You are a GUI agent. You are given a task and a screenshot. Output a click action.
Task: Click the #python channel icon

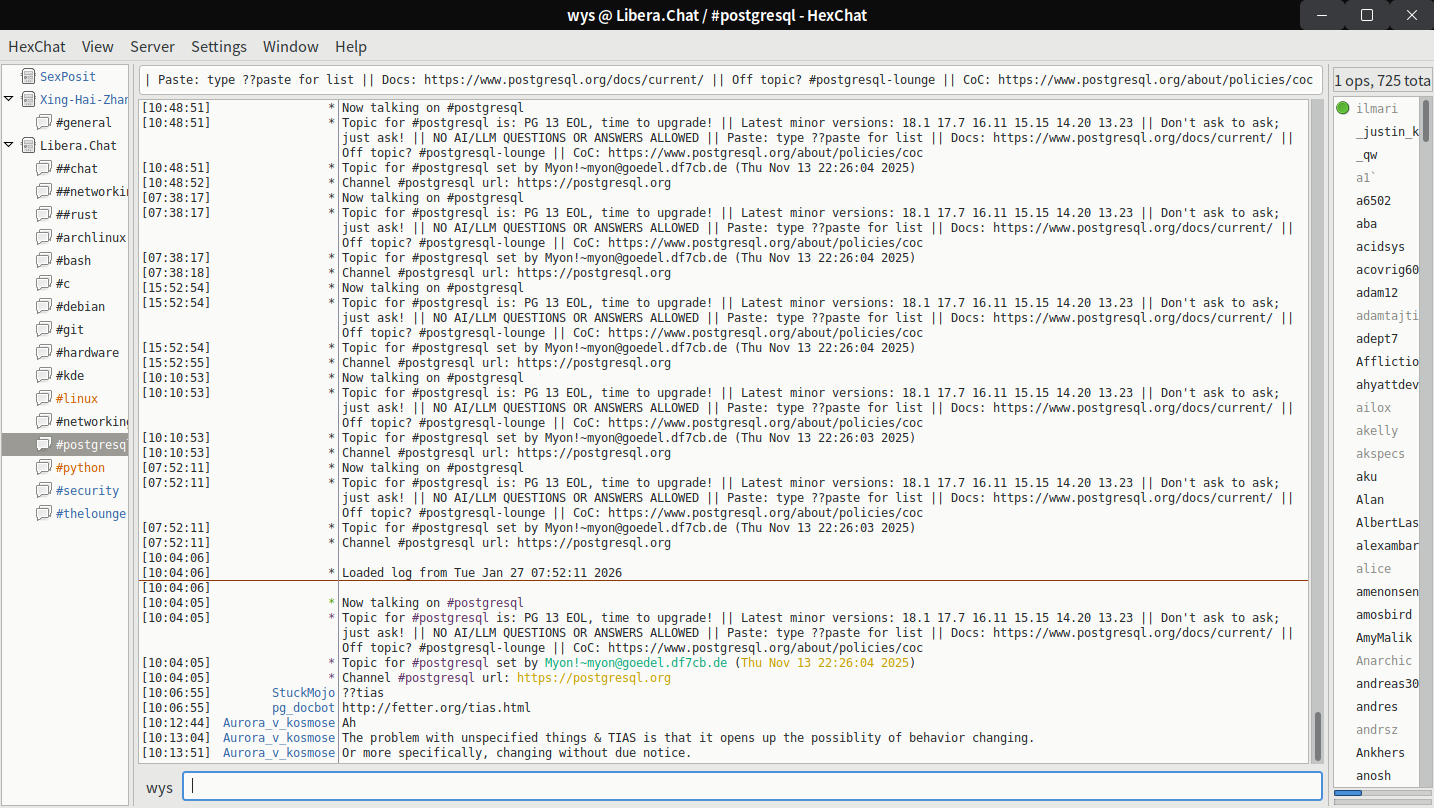43,467
